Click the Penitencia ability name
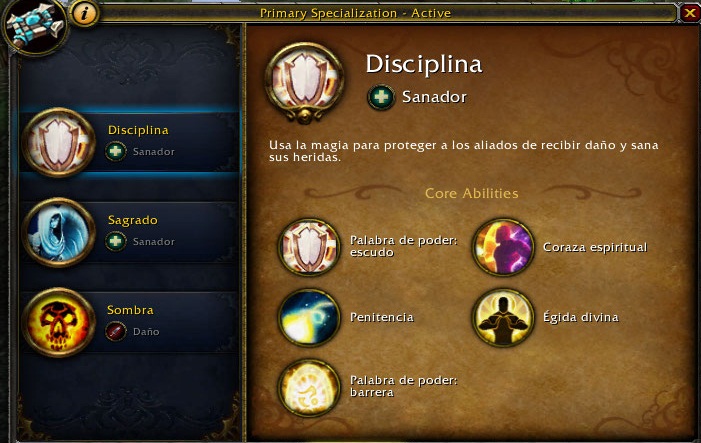Screen dimensions: 701x443 pyautogui.click(x=382, y=317)
